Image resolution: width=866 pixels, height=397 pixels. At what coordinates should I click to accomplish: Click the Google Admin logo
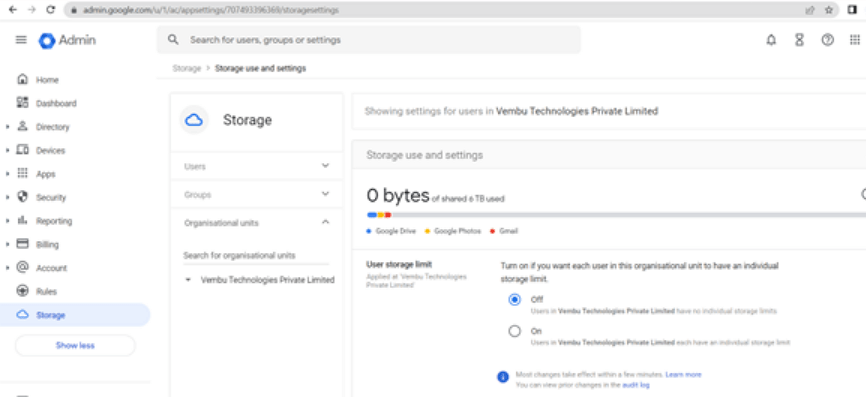(x=67, y=40)
